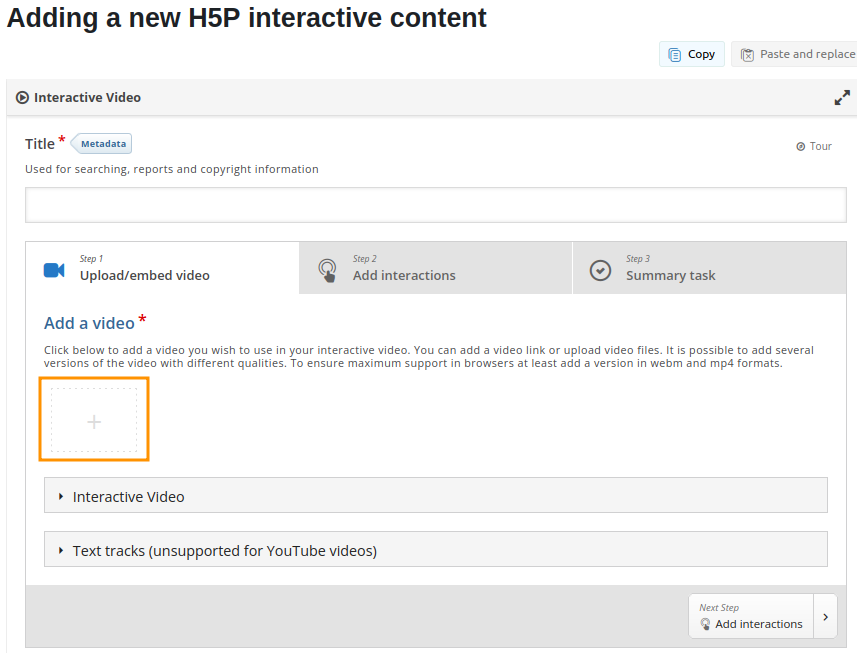Viewport: 857px width, 653px height.
Task: Click the Paste and replace button
Action: point(794,54)
